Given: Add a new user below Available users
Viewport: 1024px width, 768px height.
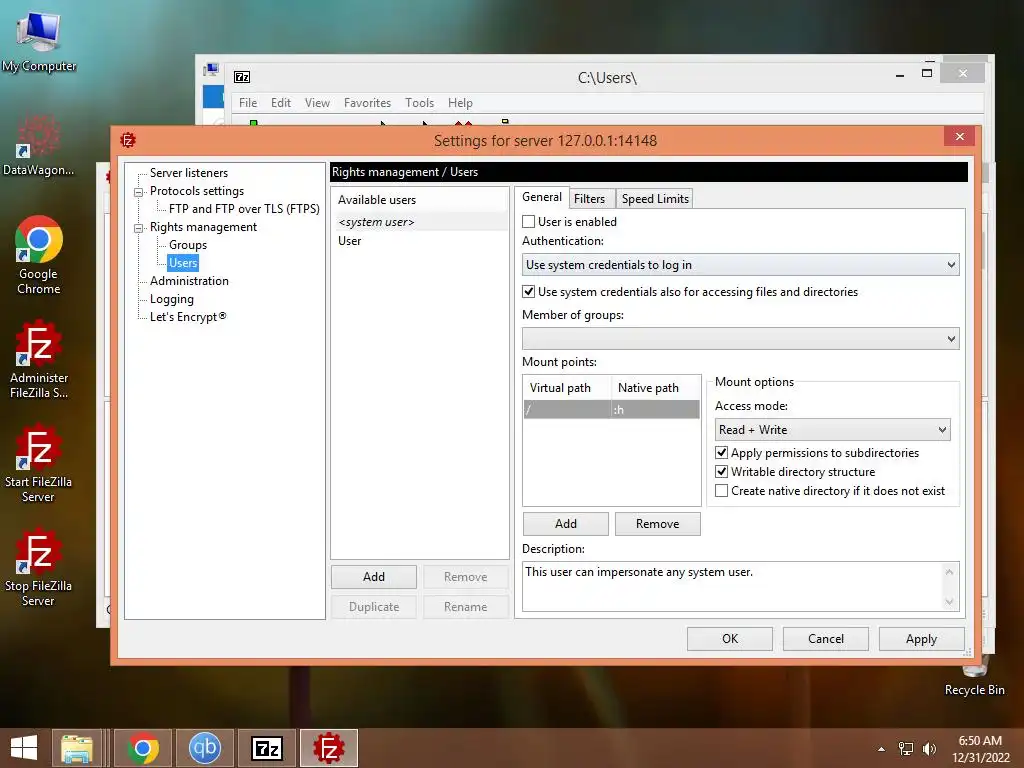Looking at the screenshot, I should pos(374,577).
